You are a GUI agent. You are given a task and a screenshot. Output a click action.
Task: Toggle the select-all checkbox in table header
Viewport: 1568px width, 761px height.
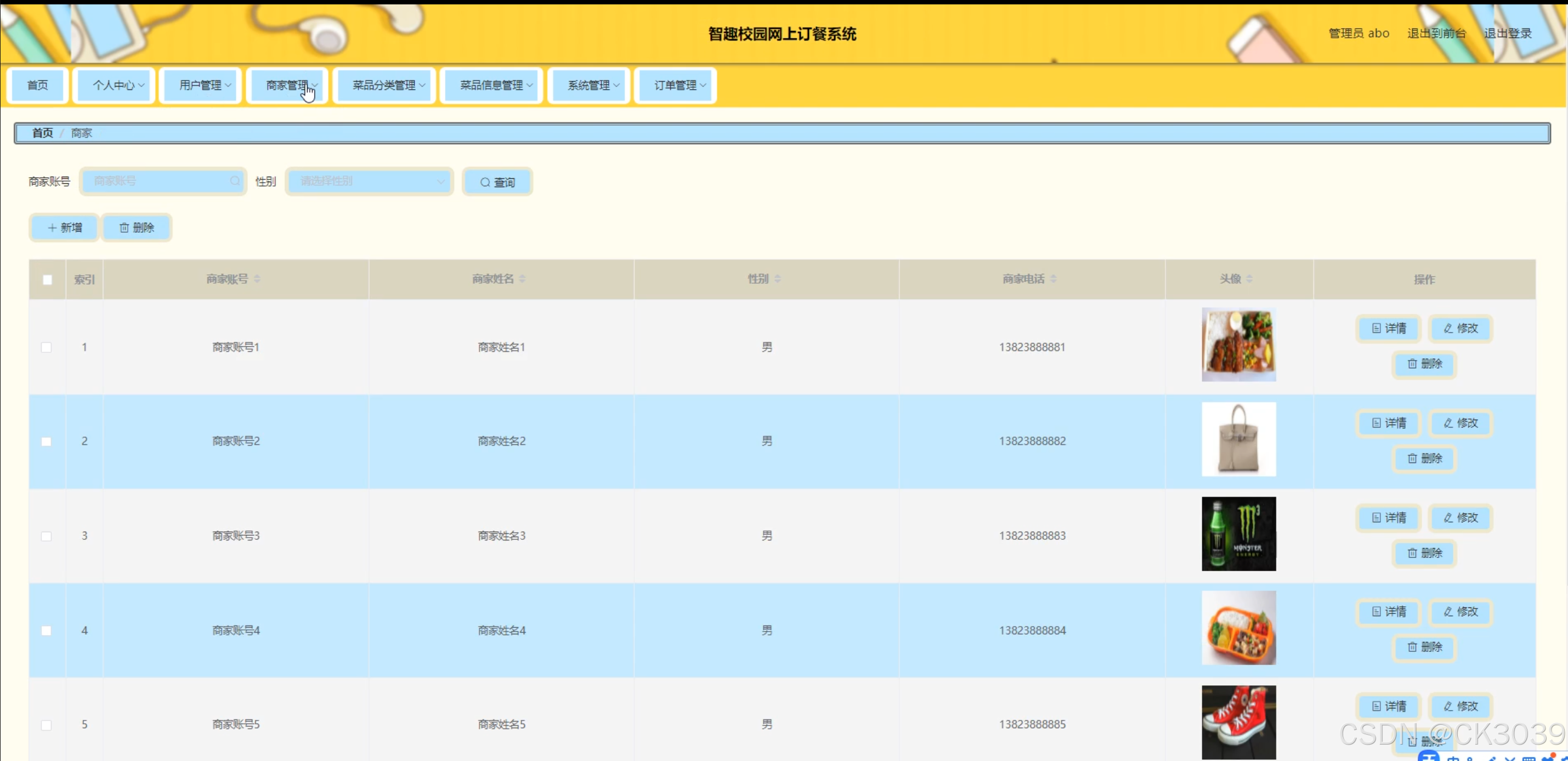tap(47, 280)
